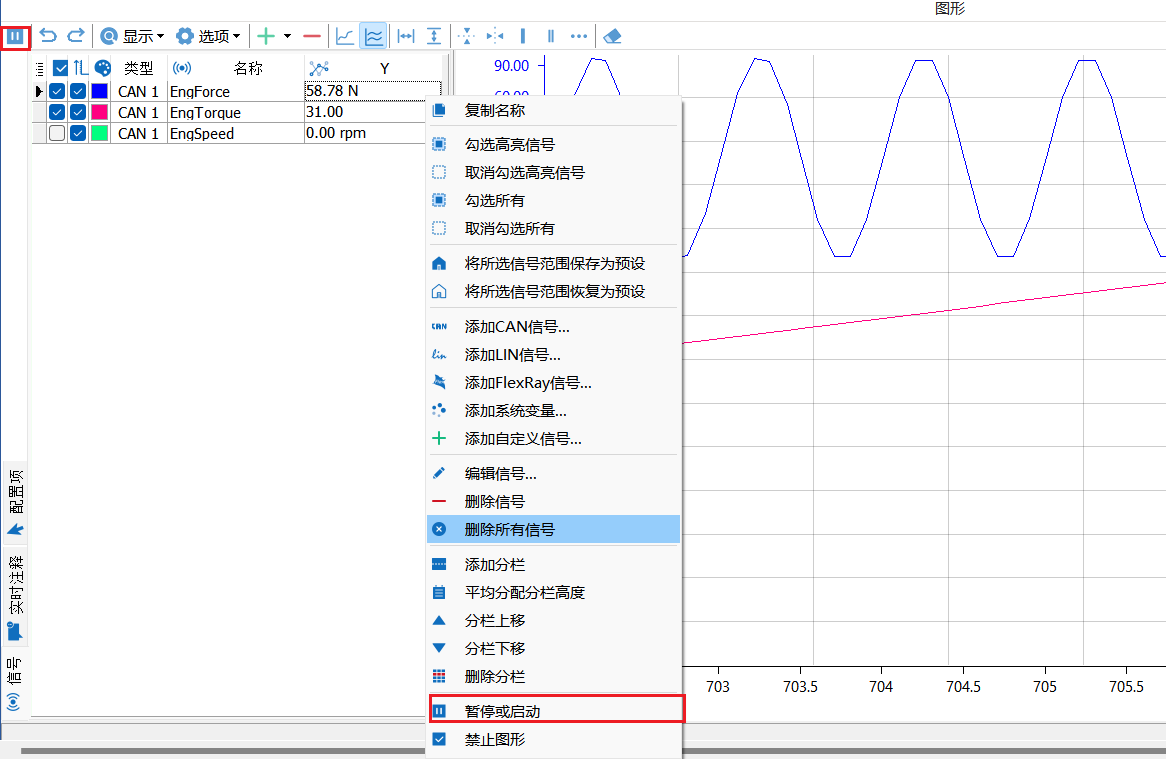Screen dimensions: 1166x759
Task: Select 添加FlexRay信号... from the menu
Action: click(x=554, y=383)
